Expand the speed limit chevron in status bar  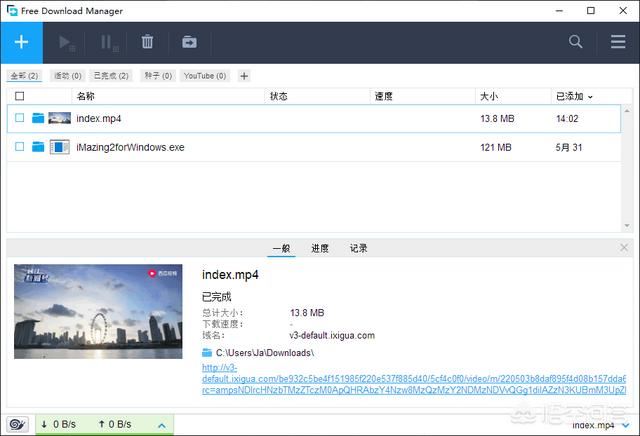[162, 425]
